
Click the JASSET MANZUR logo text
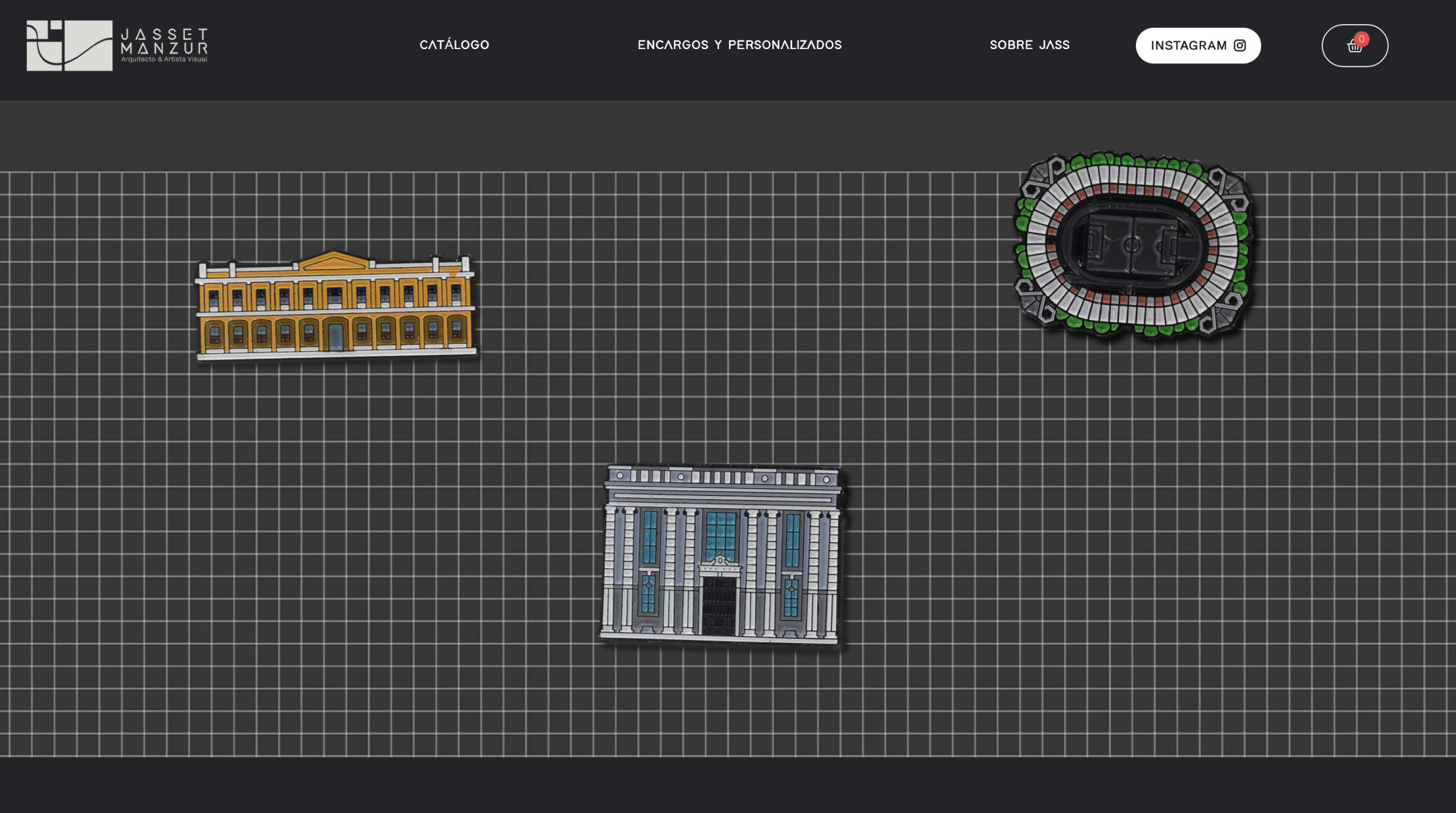tap(164, 40)
